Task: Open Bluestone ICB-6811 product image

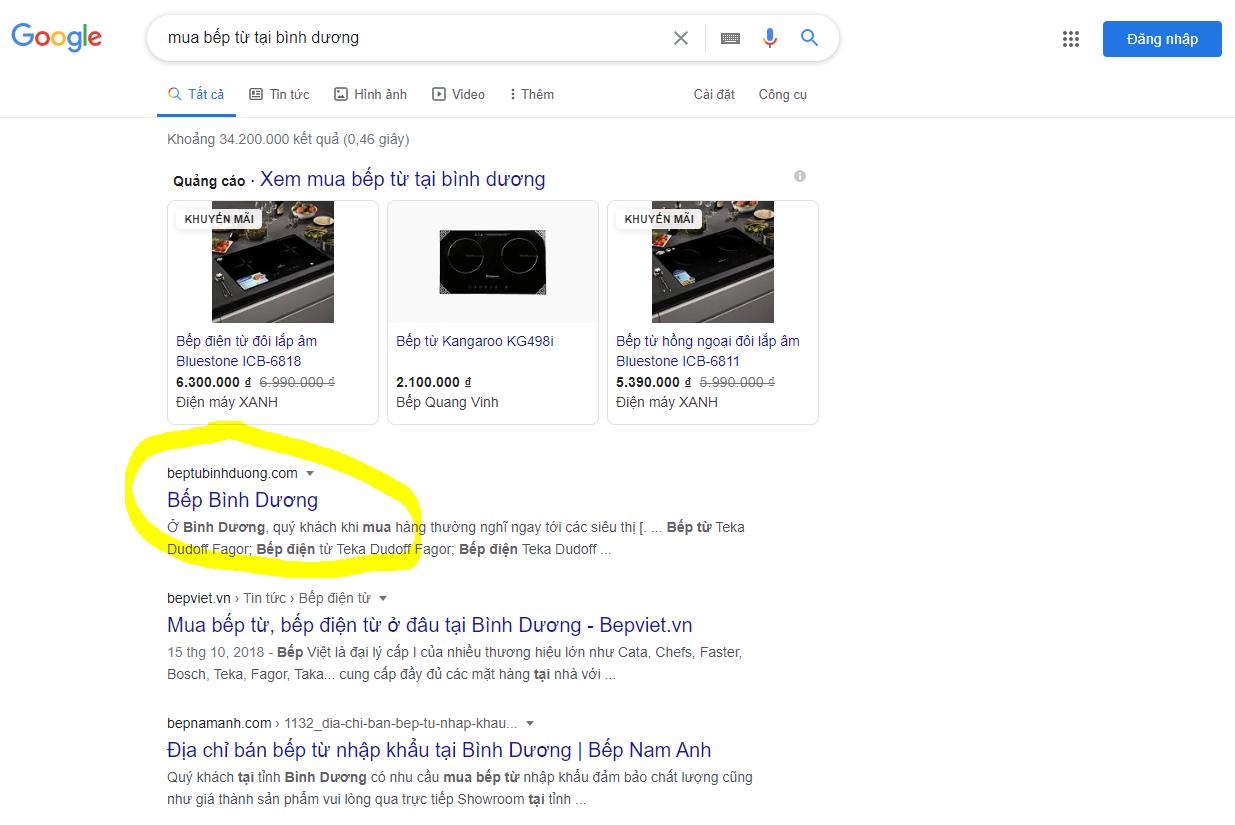Action: (x=713, y=262)
